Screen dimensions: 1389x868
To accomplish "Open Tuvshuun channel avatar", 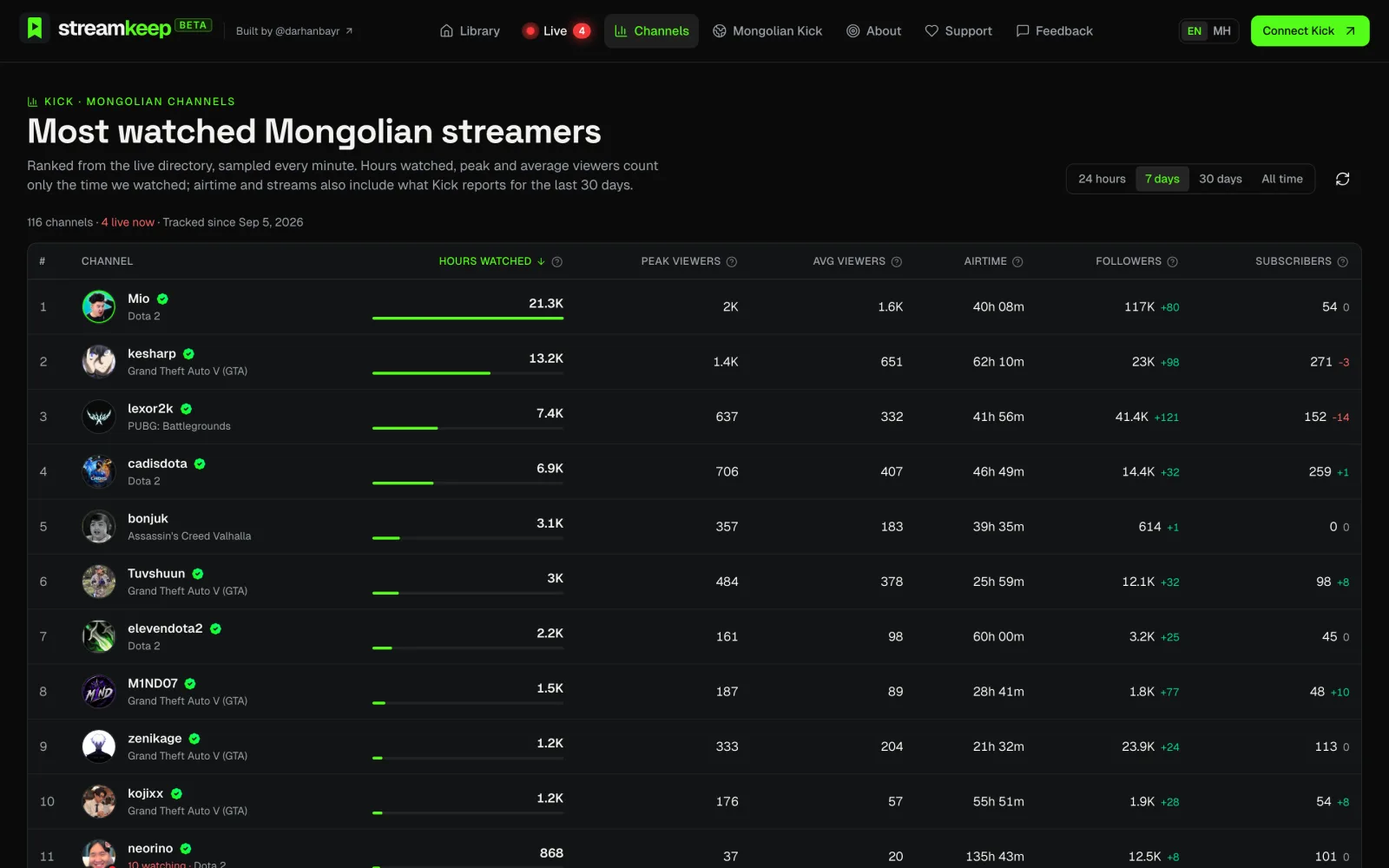I will coord(99,582).
